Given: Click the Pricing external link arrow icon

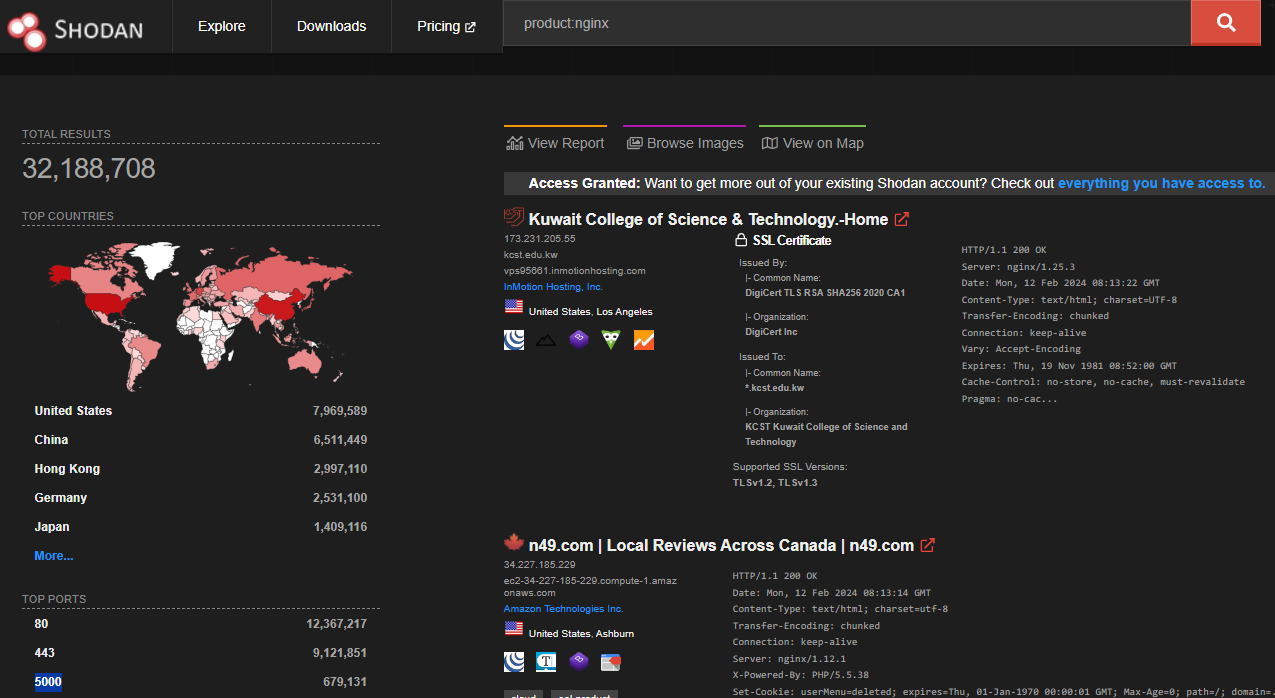Looking at the screenshot, I should 471,27.
